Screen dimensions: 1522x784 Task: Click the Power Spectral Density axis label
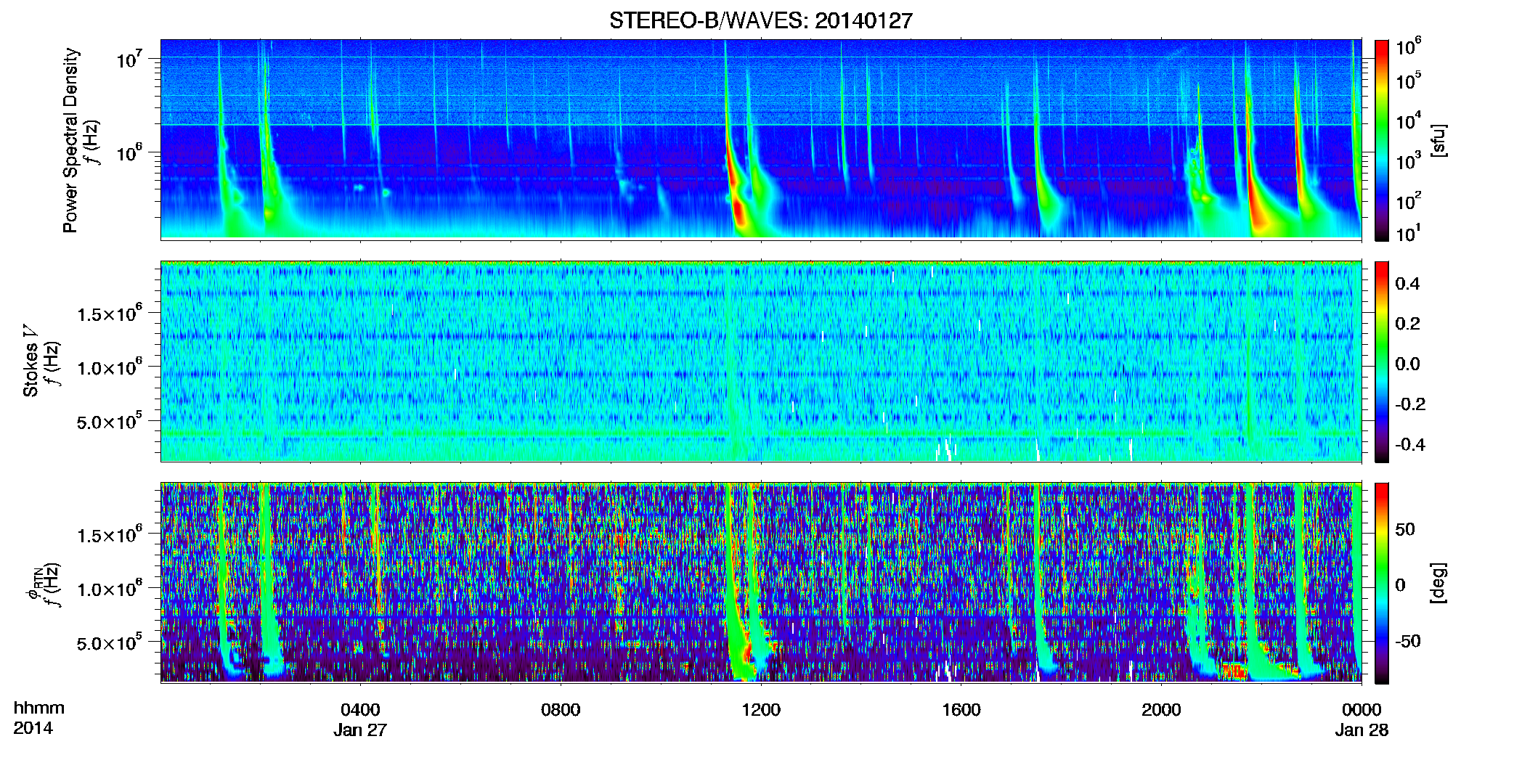(70, 140)
